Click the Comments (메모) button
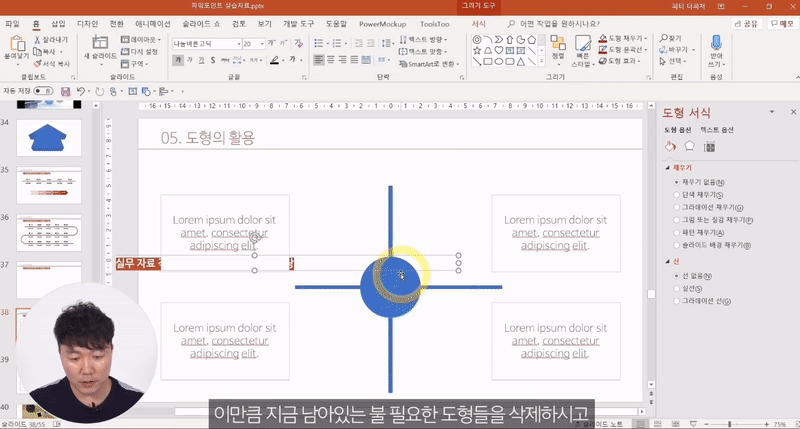The width and height of the screenshot is (800, 429). tap(782, 23)
